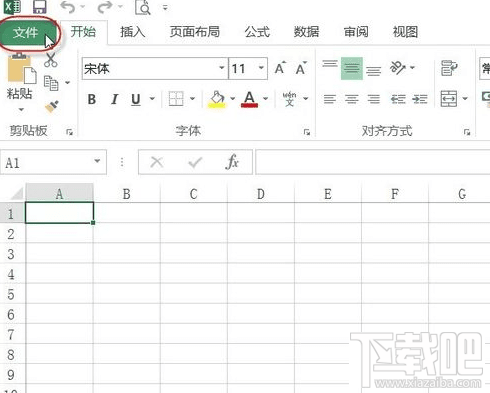Open the 剪贴板 dialog launcher
Viewport: 490px width, 393px height.
pyautogui.click(x=69, y=132)
